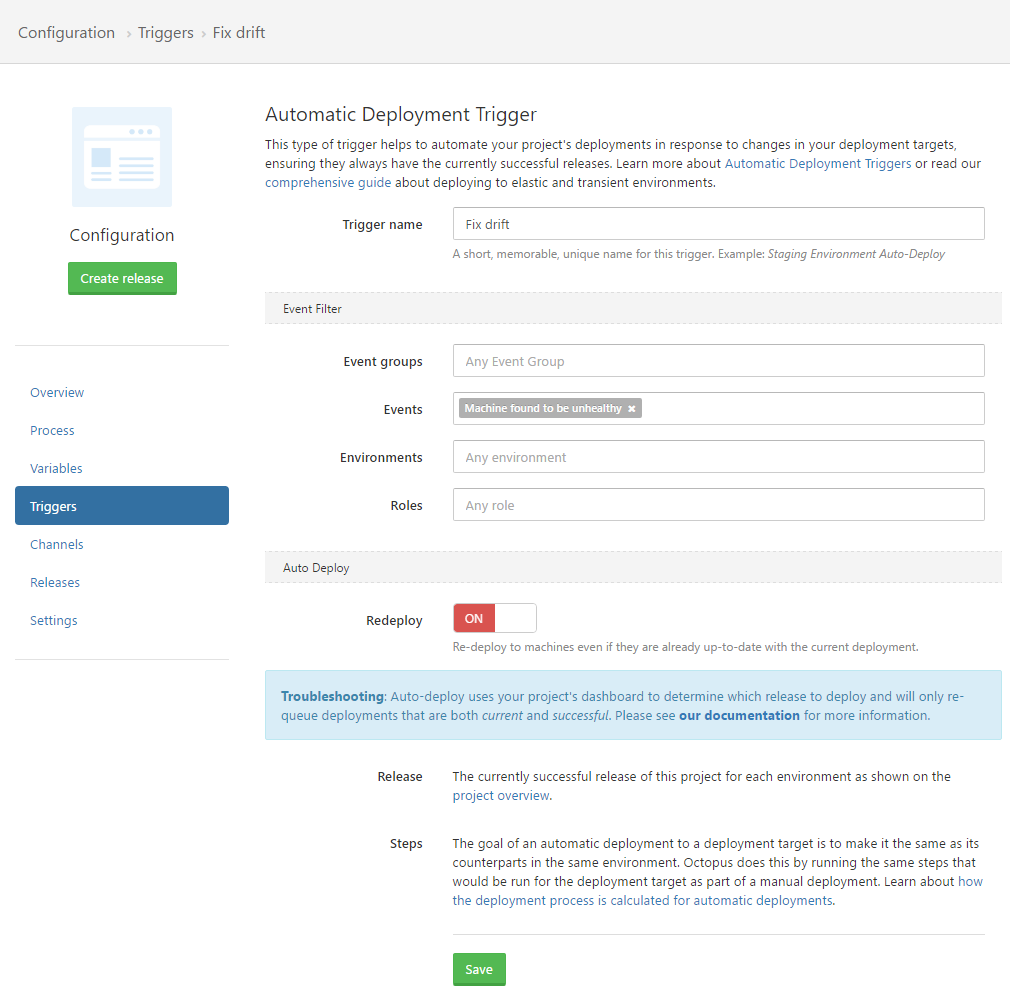Select Variables in the side menu
The width and height of the screenshot is (1010, 1004).
coord(56,469)
